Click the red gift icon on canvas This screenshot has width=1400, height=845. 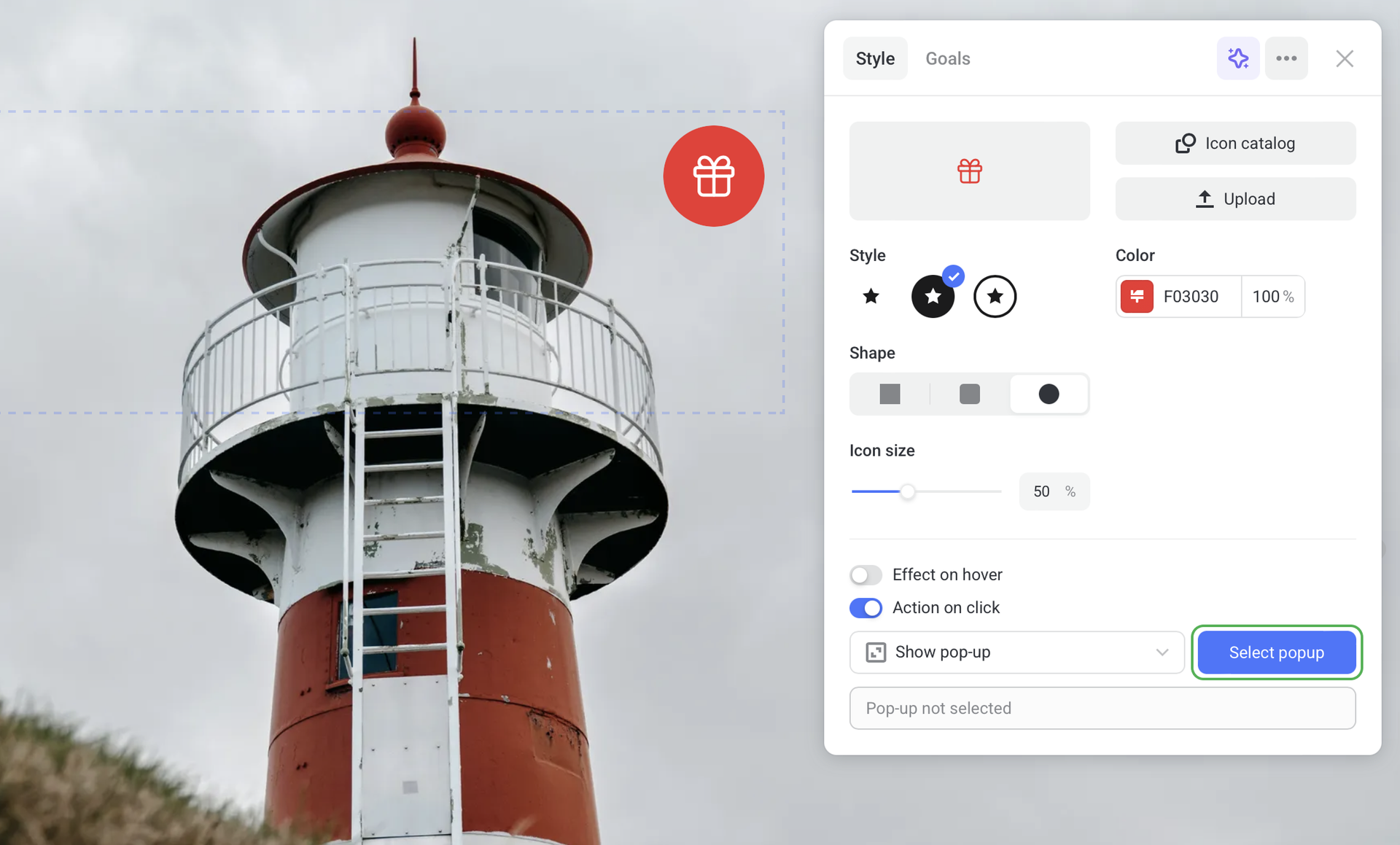pyautogui.click(x=713, y=176)
